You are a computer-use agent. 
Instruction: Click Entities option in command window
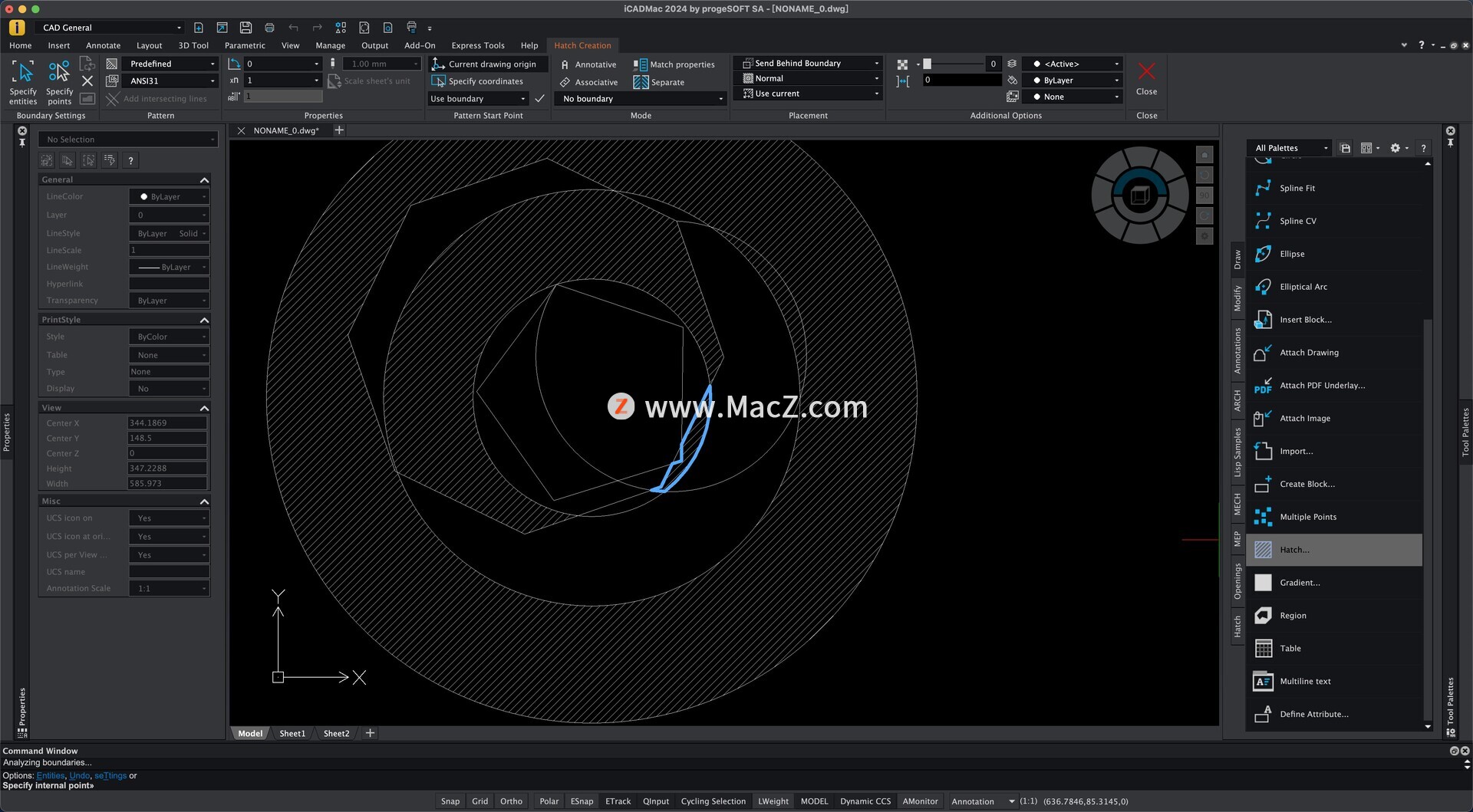pos(50,776)
